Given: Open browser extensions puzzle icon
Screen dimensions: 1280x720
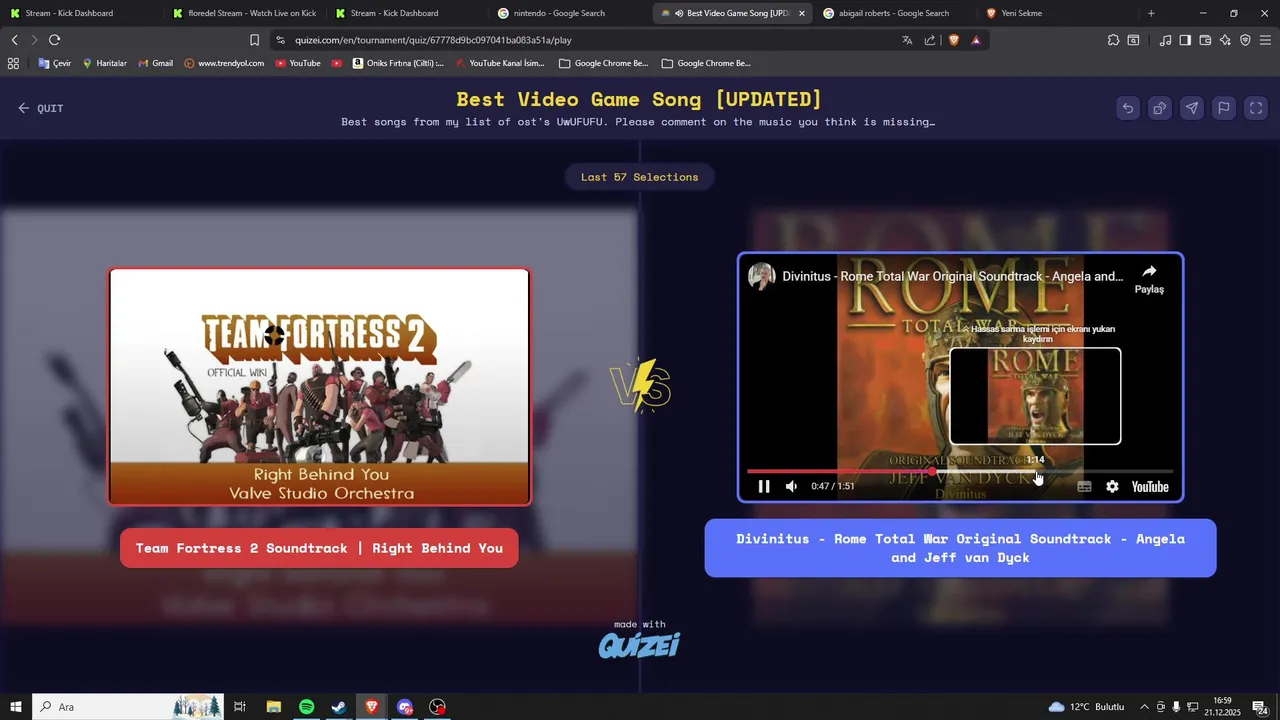Looking at the screenshot, I should tap(1113, 40).
